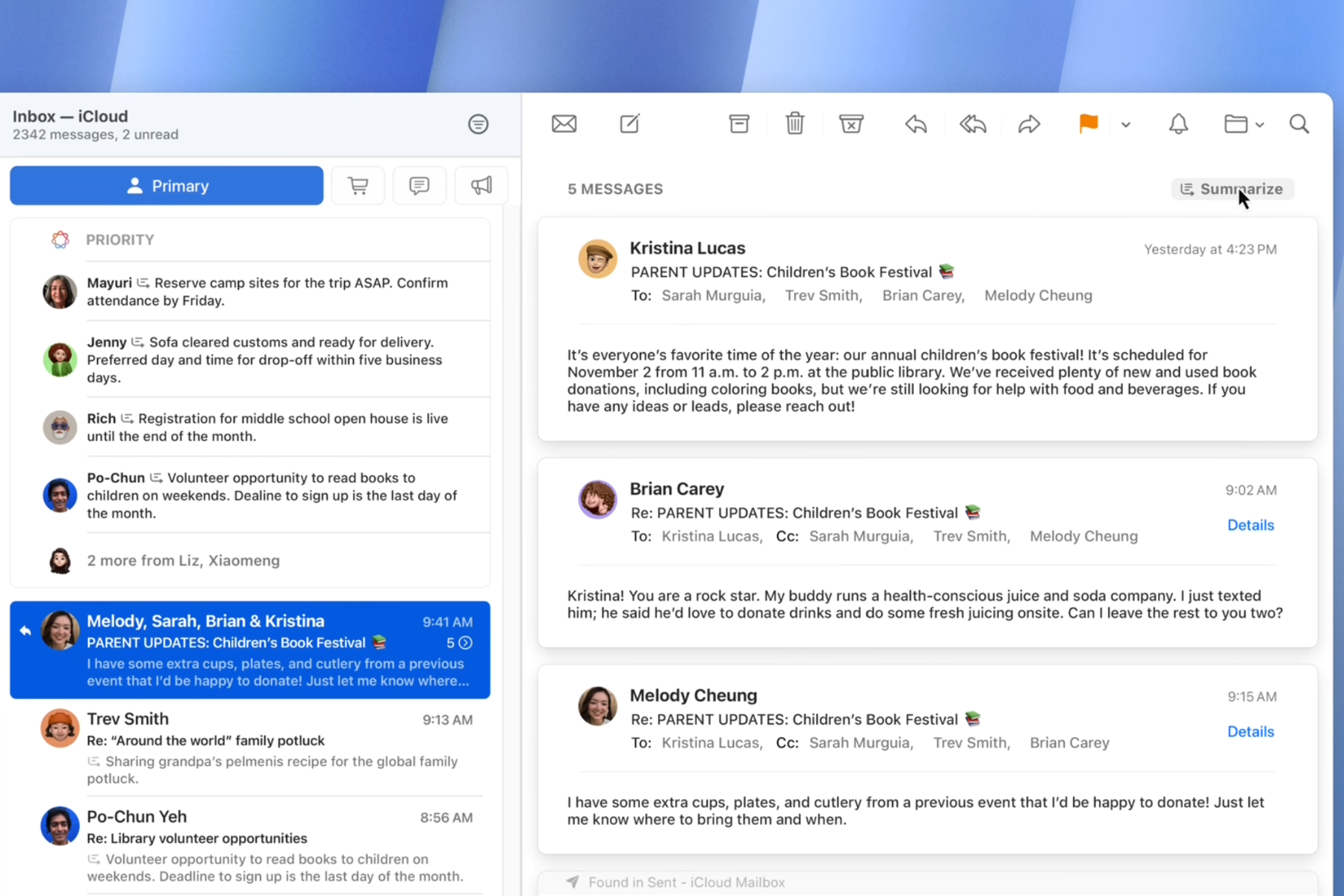The width and height of the screenshot is (1344, 896).
Task: Switch to the Transactions cart tab
Action: point(358,186)
